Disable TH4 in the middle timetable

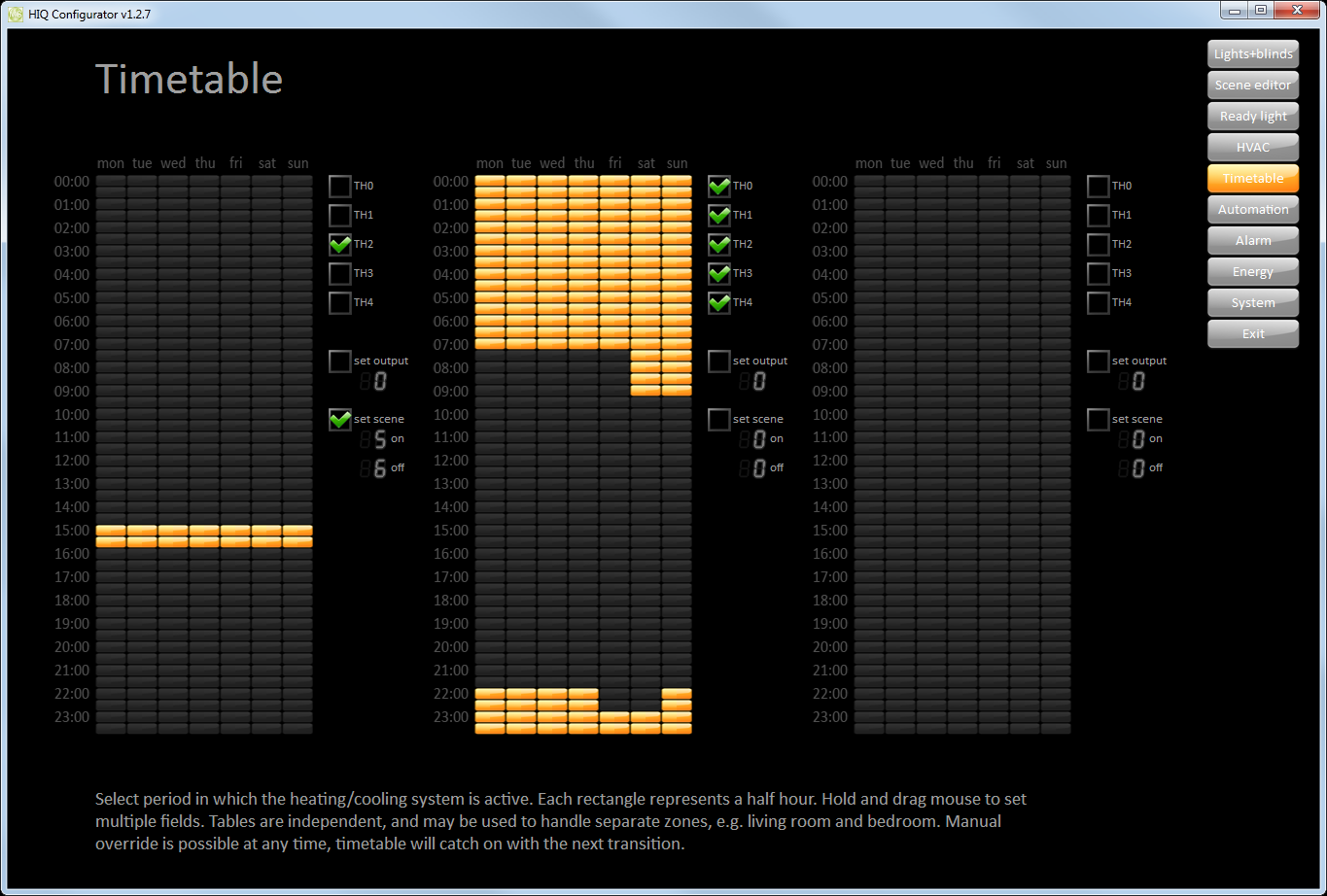pyautogui.click(x=719, y=303)
